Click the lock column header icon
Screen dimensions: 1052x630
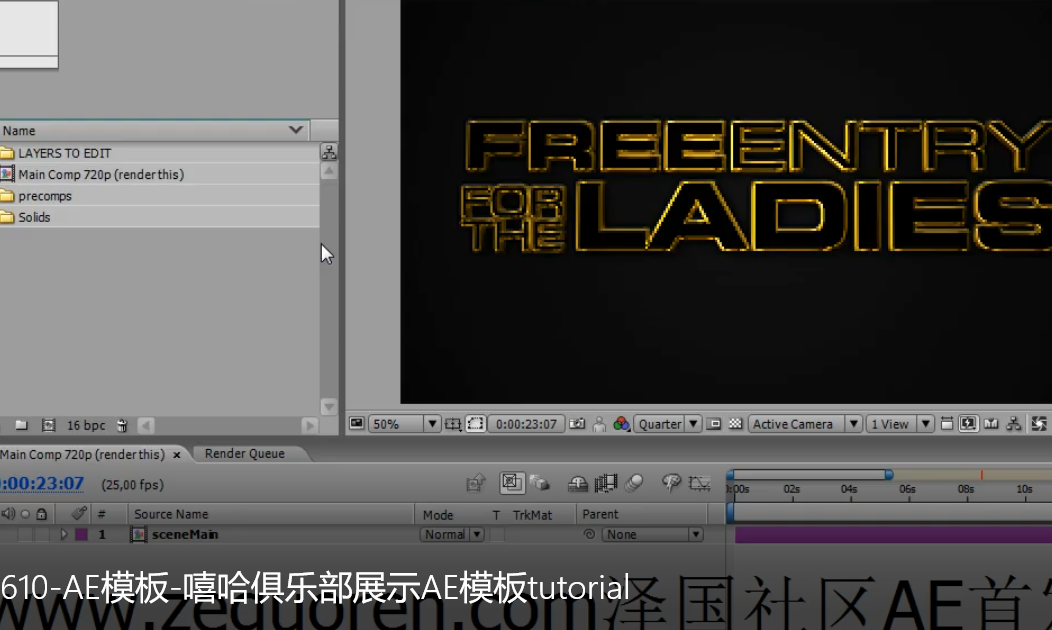coord(42,514)
